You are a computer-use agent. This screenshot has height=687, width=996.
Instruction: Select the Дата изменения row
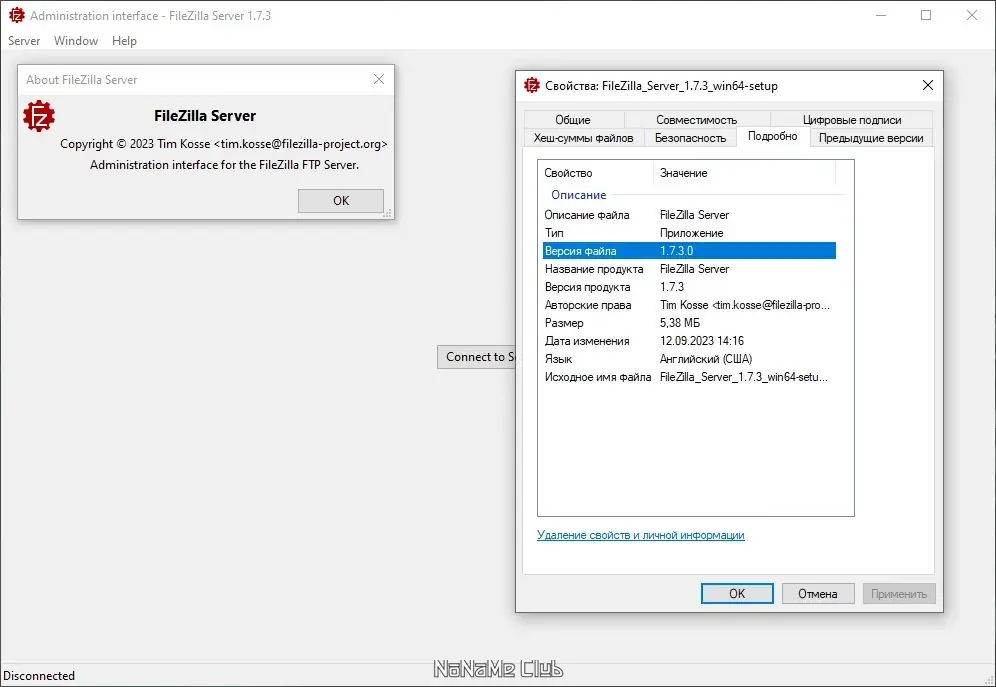point(689,341)
